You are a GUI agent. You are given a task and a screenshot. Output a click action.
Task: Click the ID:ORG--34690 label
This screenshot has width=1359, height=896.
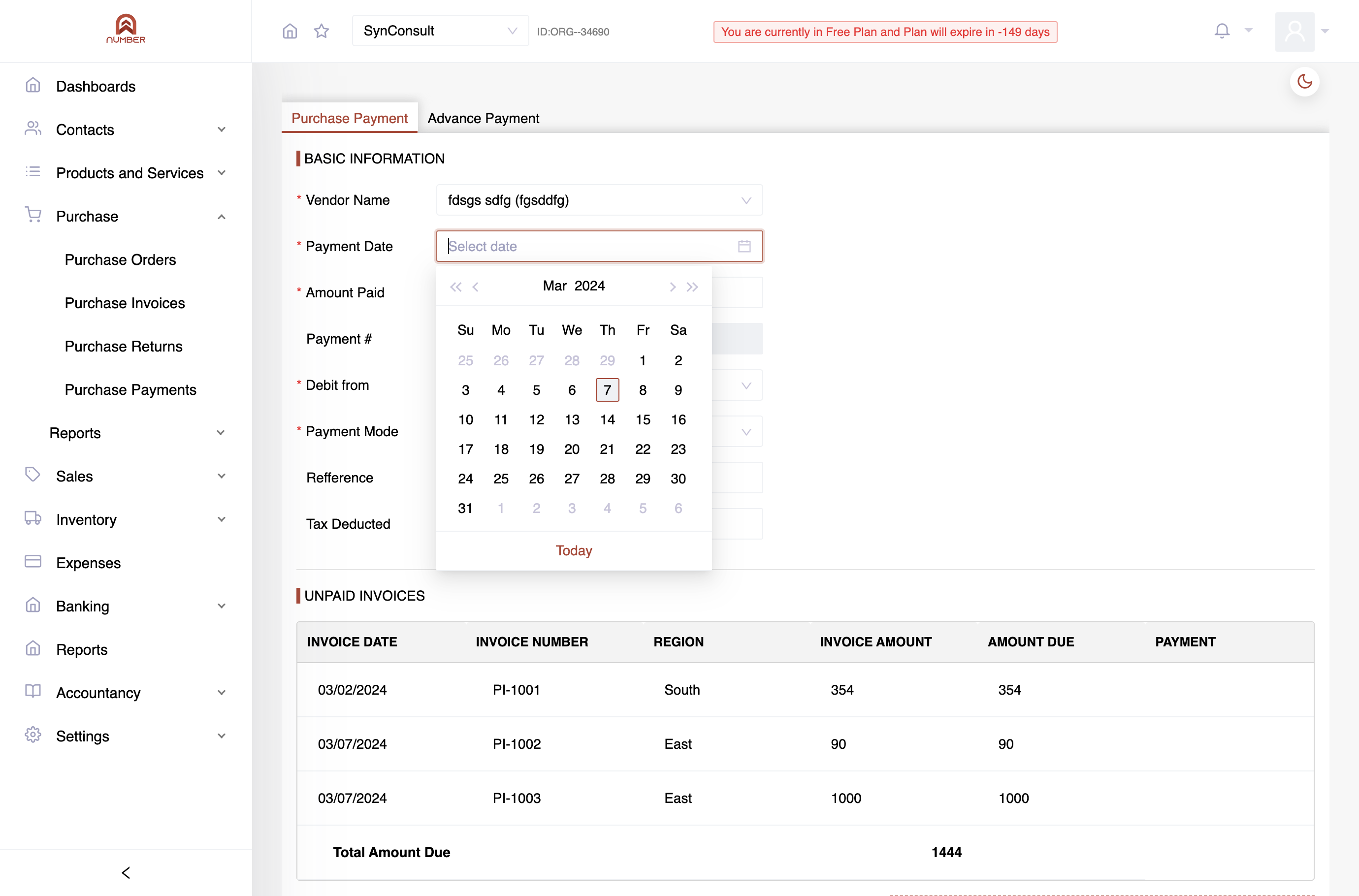pos(573,32)
